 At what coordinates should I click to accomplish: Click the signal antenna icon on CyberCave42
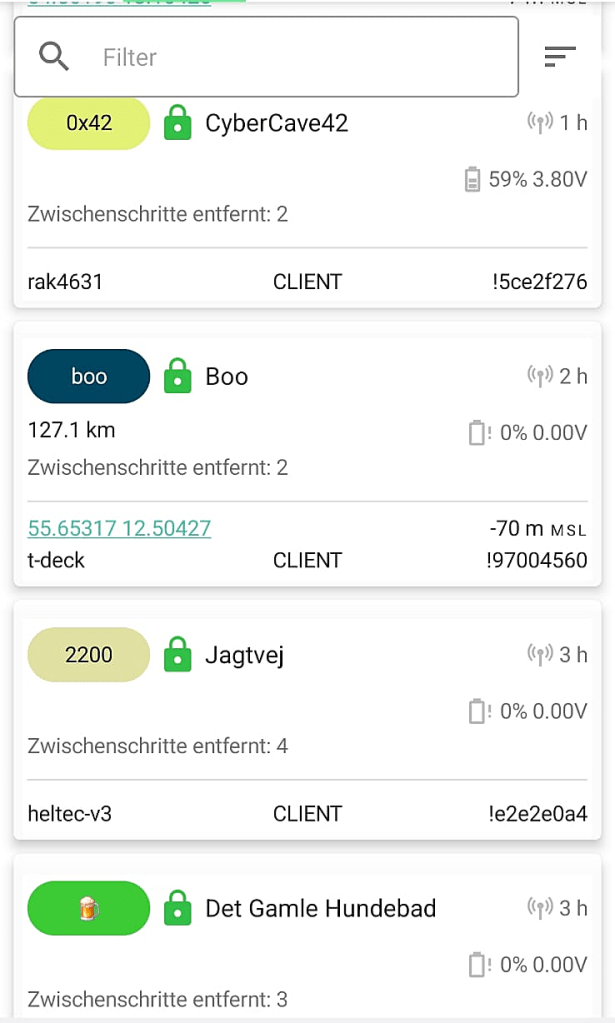540,124
